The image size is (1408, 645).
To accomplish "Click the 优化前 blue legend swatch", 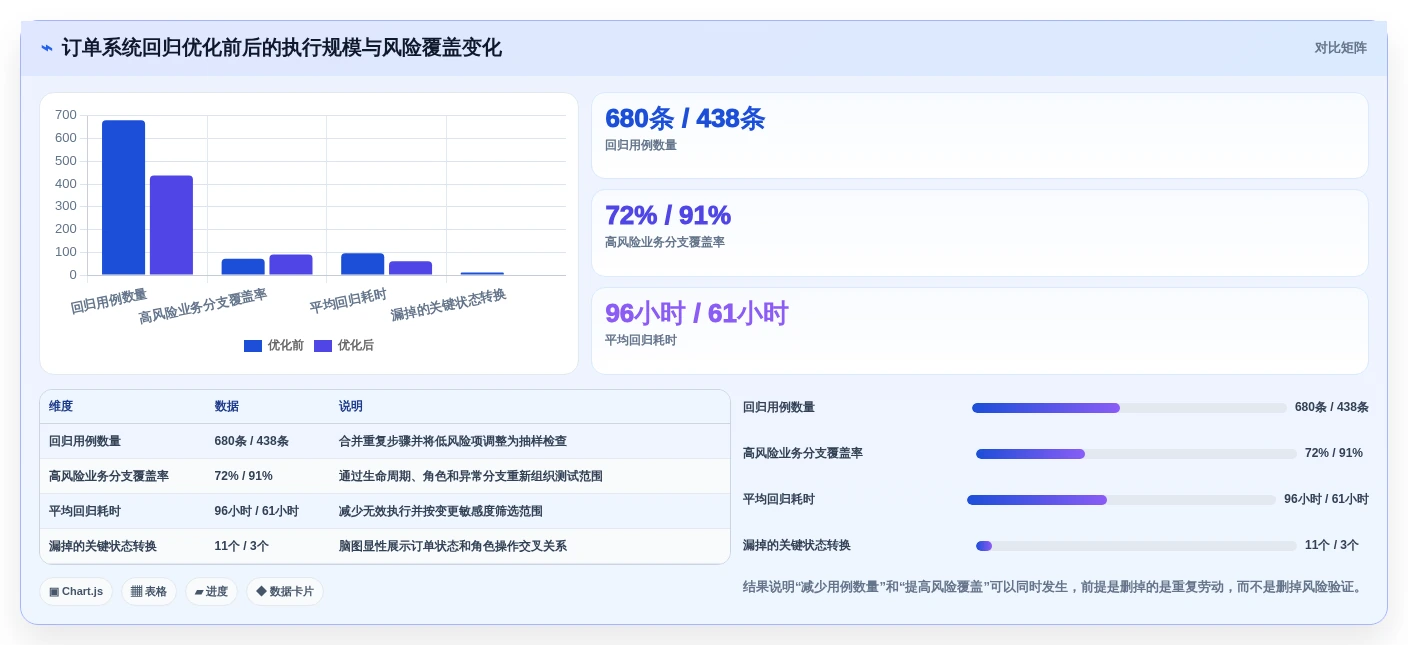I will pos(253,346).
